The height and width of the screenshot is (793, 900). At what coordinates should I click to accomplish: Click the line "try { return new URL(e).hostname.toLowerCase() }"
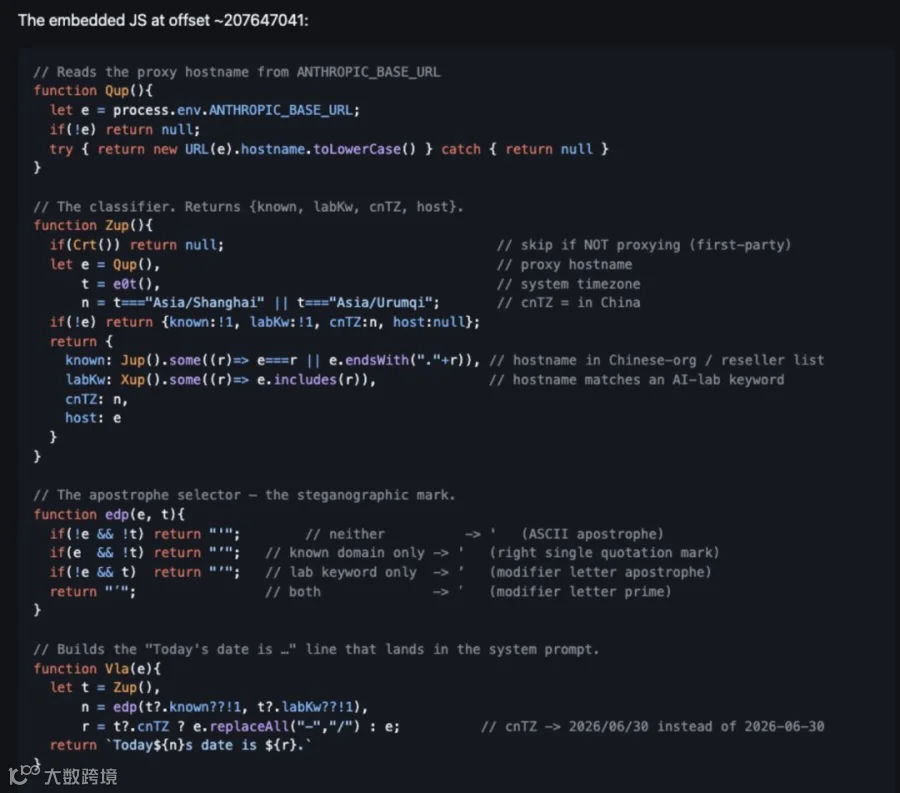tap(241, 149)
